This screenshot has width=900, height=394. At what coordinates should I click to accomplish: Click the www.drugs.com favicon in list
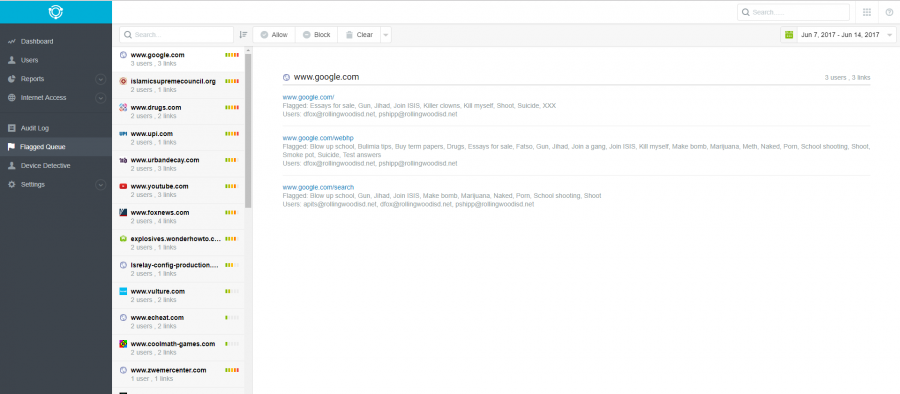pos(123,107)
